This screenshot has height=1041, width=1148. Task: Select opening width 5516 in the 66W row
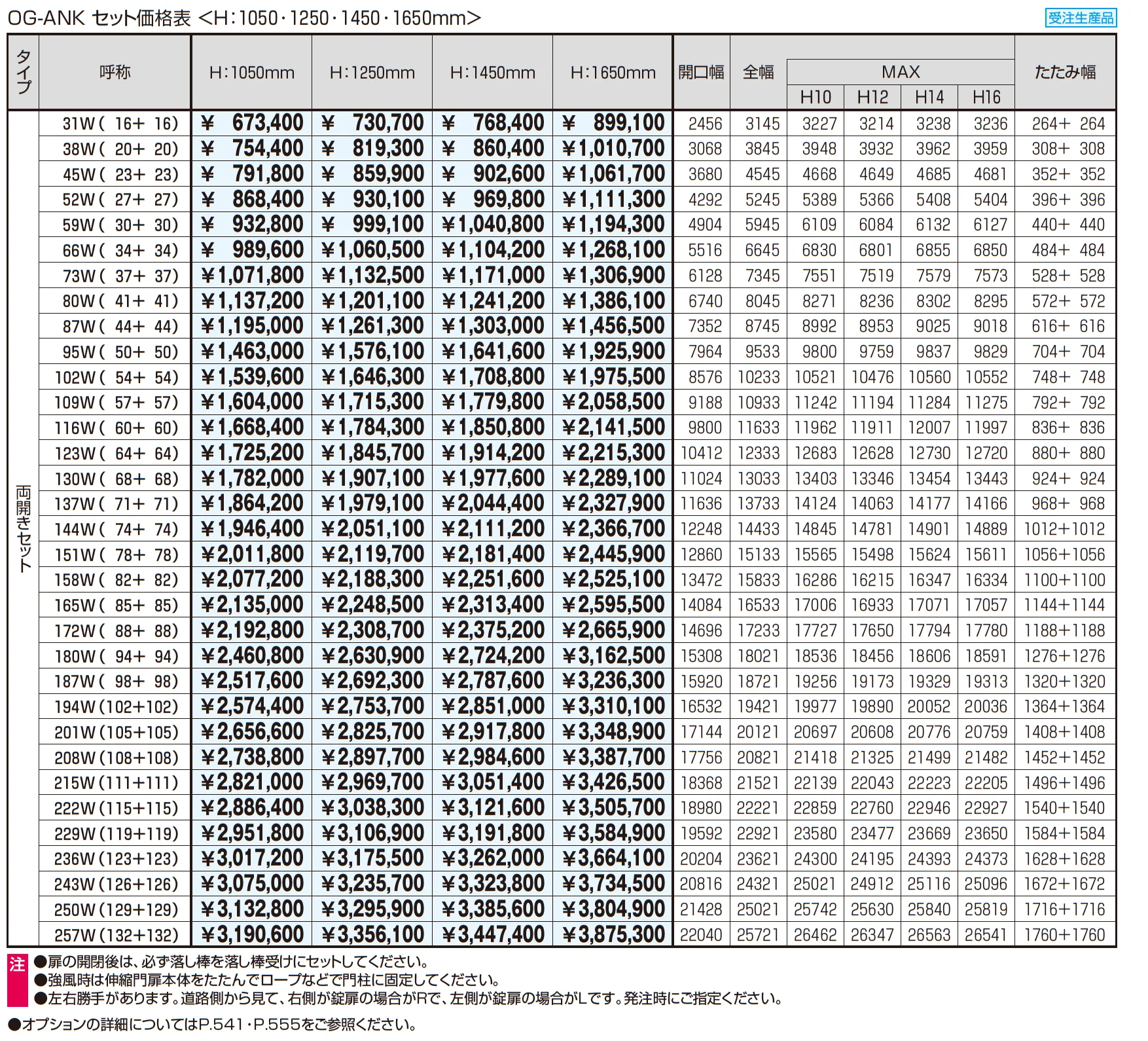(705, 250)
